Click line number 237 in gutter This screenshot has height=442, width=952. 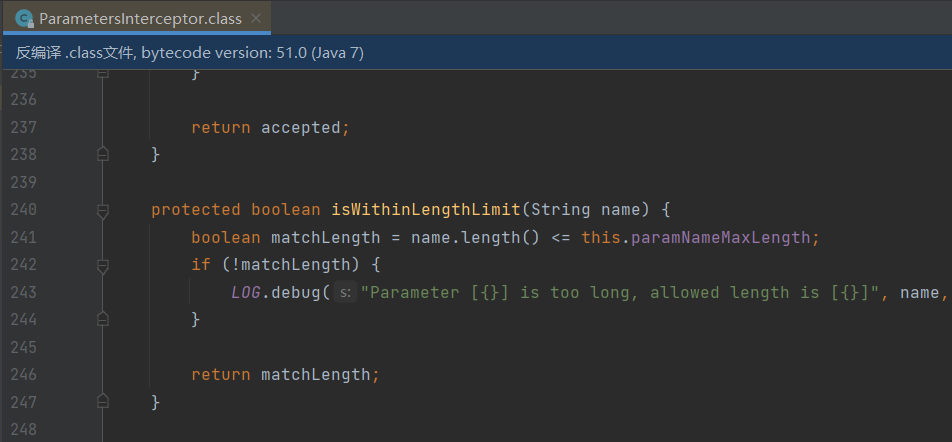tap(24, 128)
